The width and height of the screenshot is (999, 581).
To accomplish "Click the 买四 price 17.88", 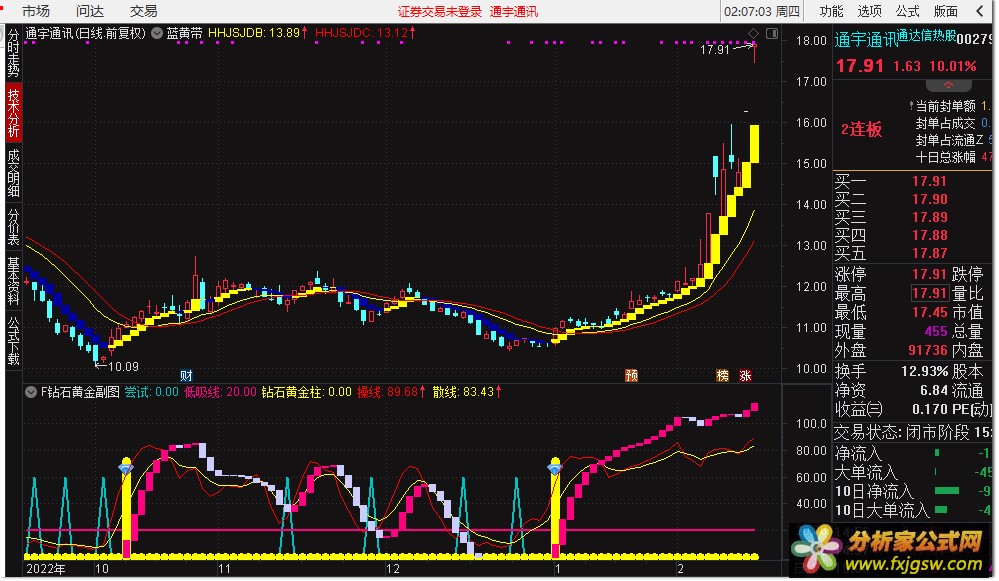I will (930, 235).
